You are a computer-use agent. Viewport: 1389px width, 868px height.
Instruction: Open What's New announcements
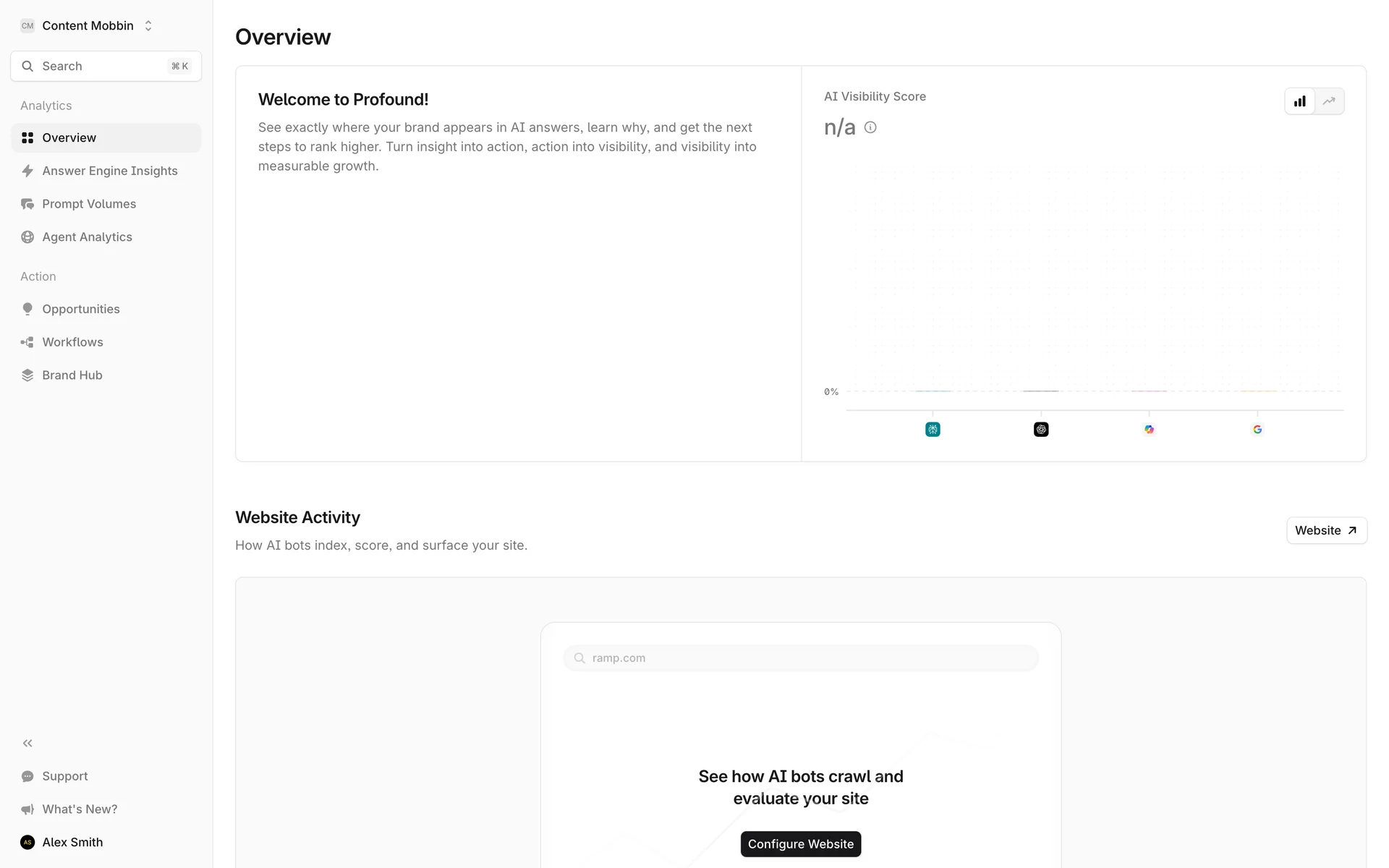coord(80,809)
